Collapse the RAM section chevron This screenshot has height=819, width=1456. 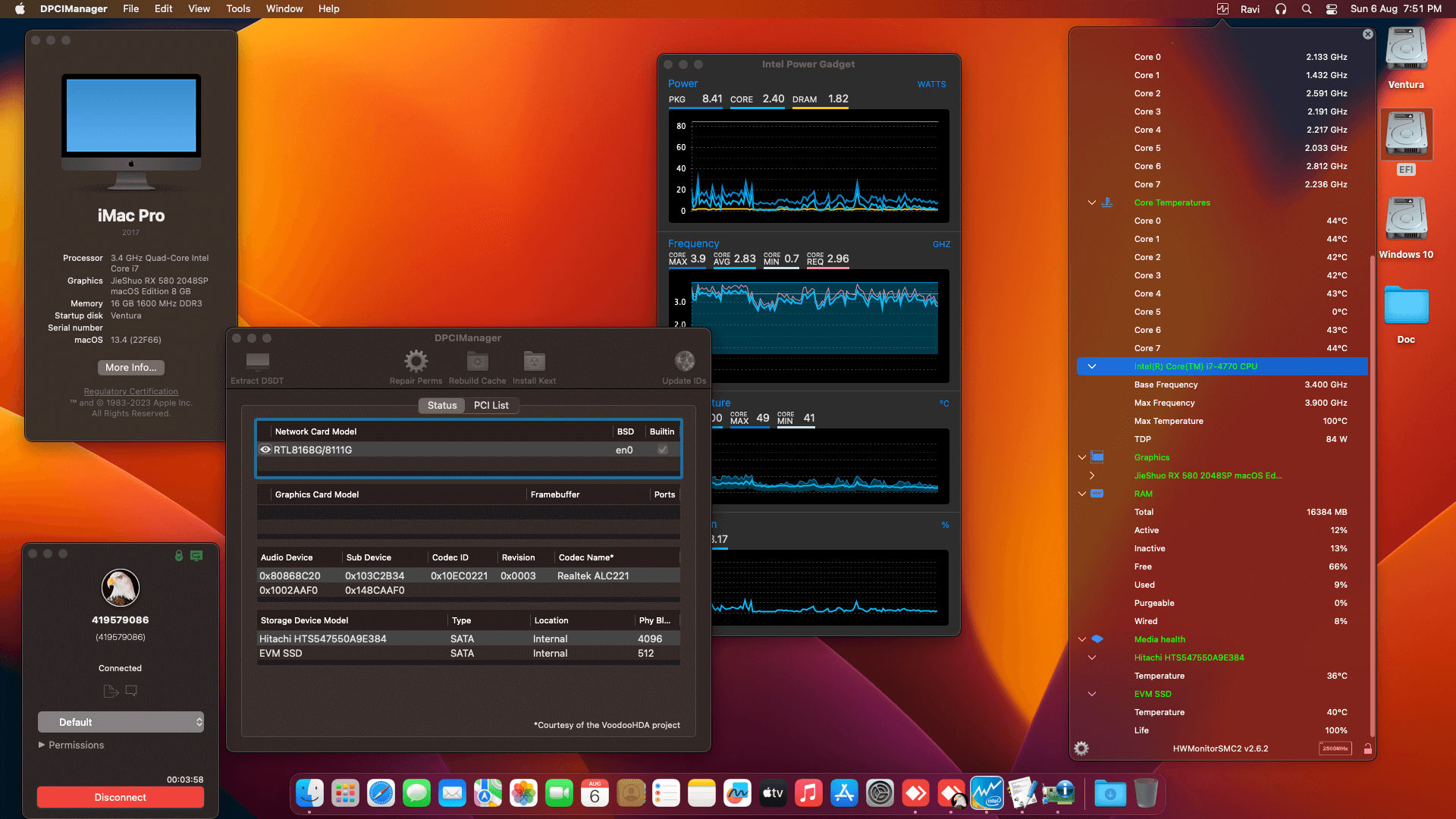(x=1082, y=494)
